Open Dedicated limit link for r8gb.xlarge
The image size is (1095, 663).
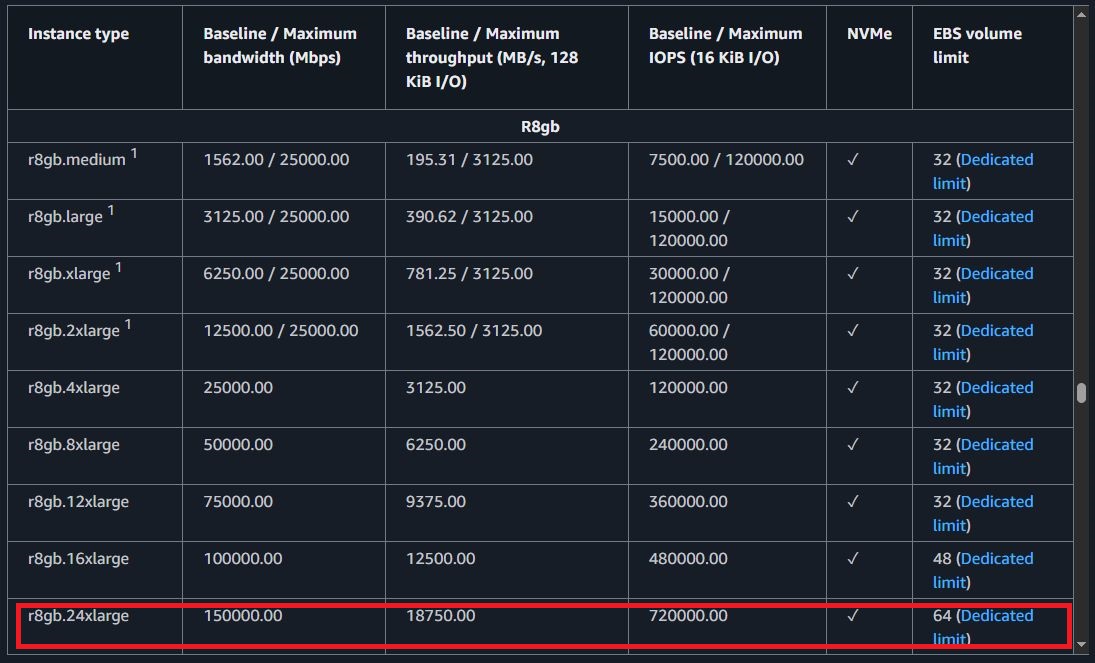tap(996, 274)
